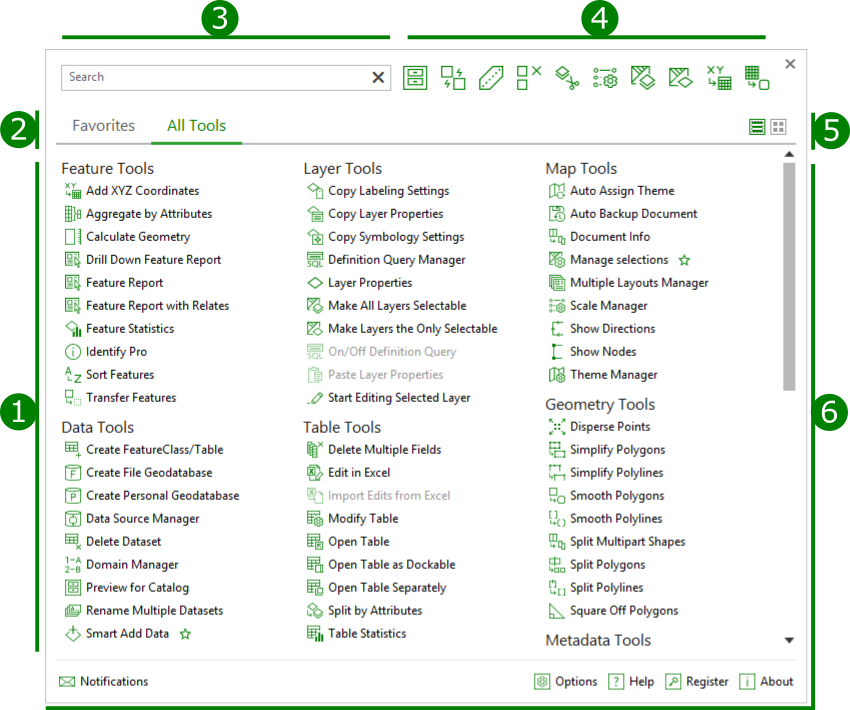Toggle favorite star on Smart Add Data
The width and height of the screenshot is (850, 710).
click(x=185, y=634)
